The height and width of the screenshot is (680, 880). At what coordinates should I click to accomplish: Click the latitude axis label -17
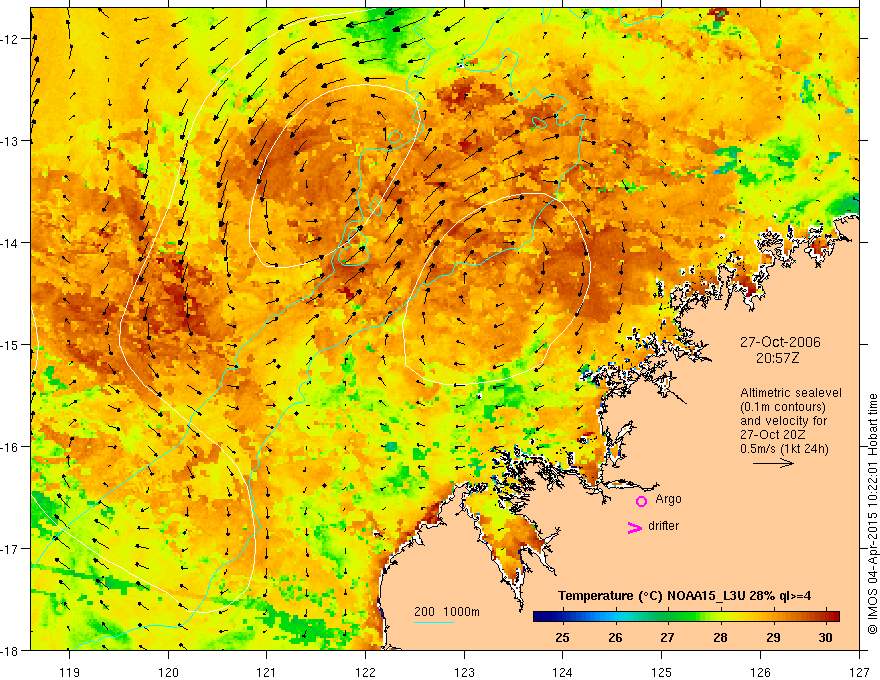click(10, 548)
